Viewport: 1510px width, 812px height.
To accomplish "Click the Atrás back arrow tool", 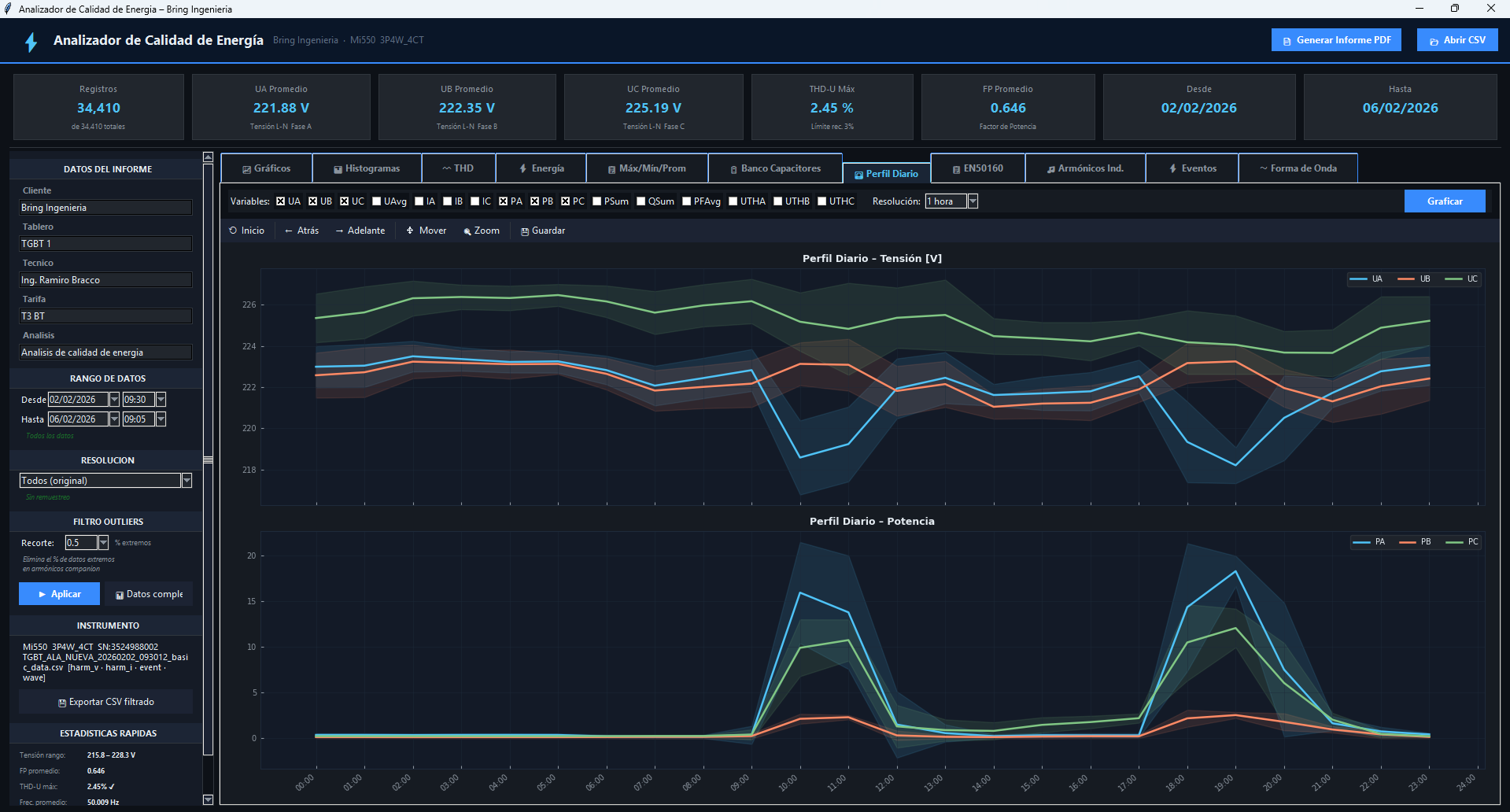I will [x=301, y=231].
